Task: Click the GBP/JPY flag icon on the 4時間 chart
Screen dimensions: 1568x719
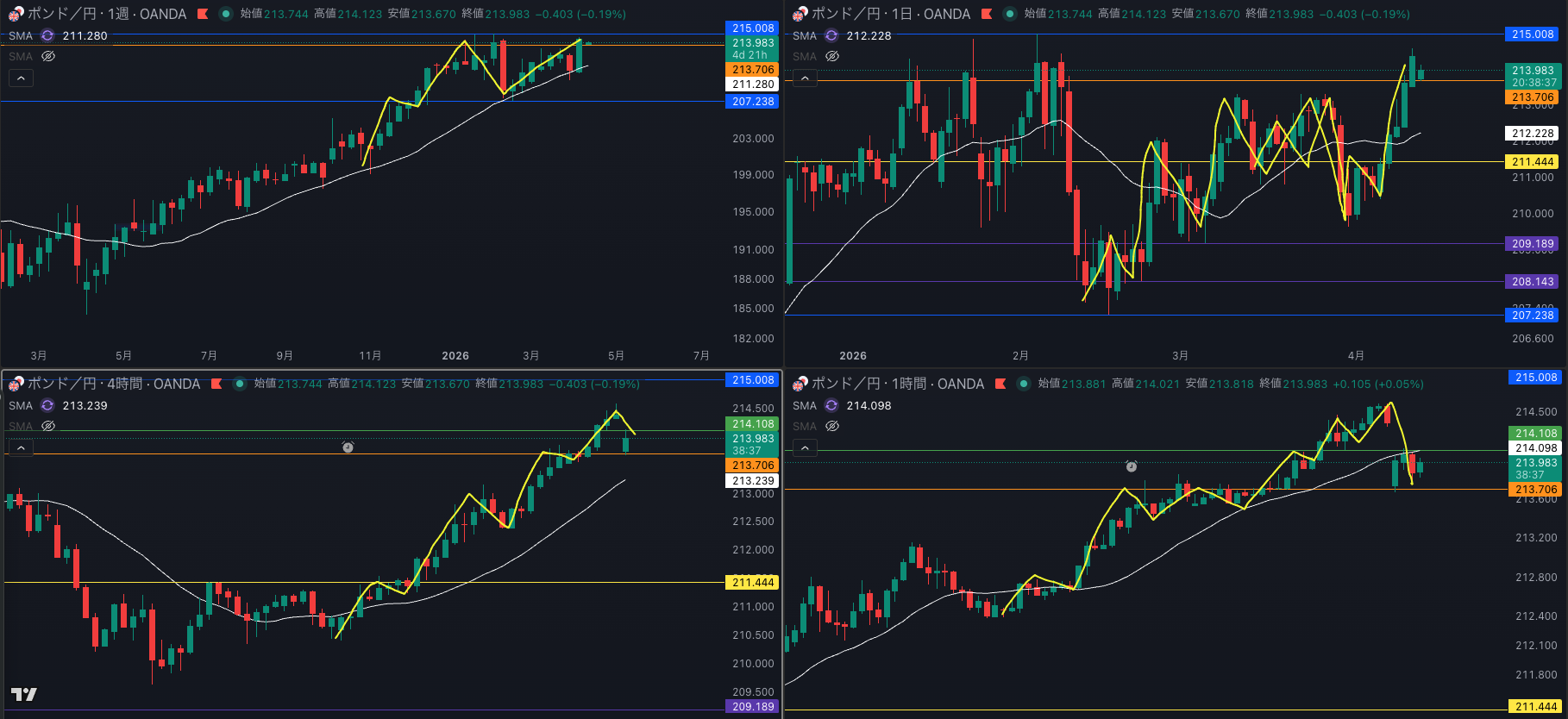Action: [x=16, y=384]
